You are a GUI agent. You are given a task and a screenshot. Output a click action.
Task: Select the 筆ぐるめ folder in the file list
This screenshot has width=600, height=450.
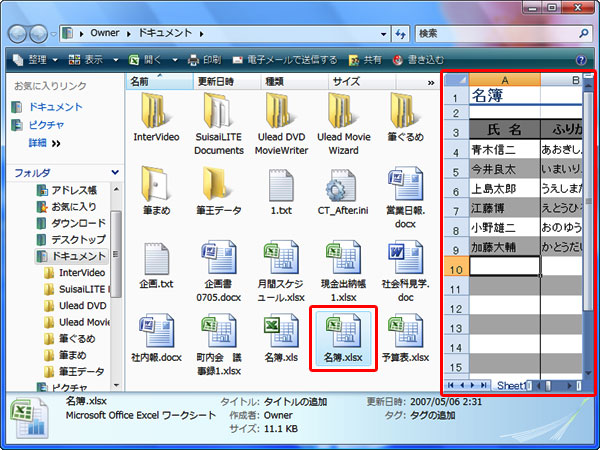[x=405, y=111]
